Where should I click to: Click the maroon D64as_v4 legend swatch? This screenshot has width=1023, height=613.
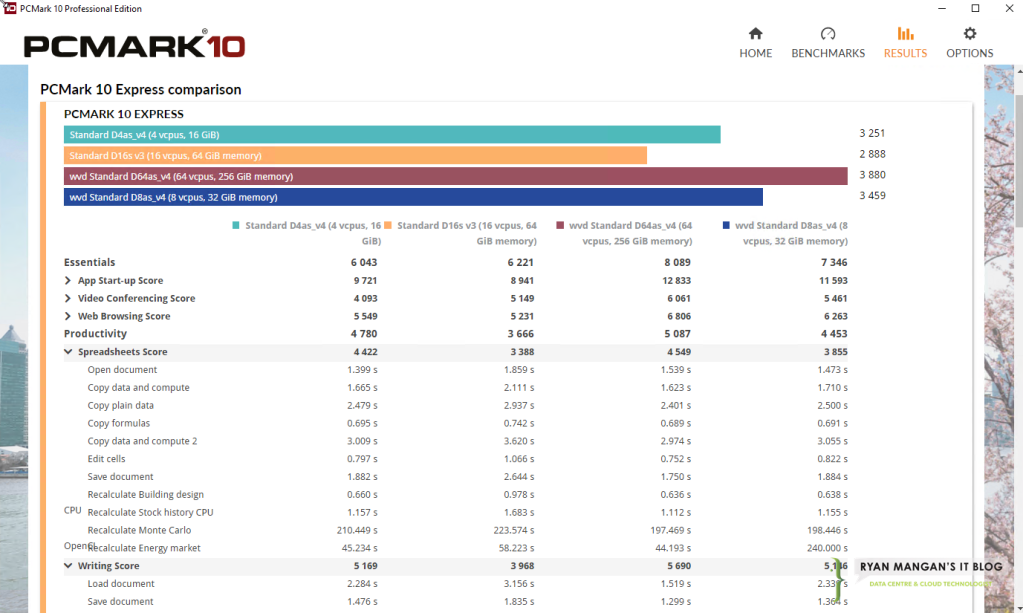click(560, 226)
